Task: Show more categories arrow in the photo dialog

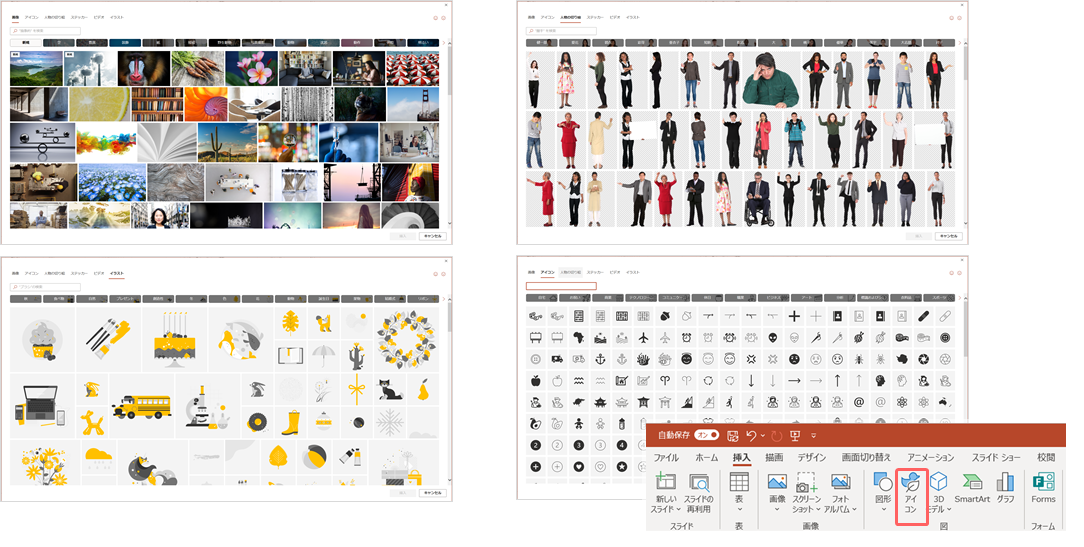Action: pyautogui.click(x=443, y=43)
